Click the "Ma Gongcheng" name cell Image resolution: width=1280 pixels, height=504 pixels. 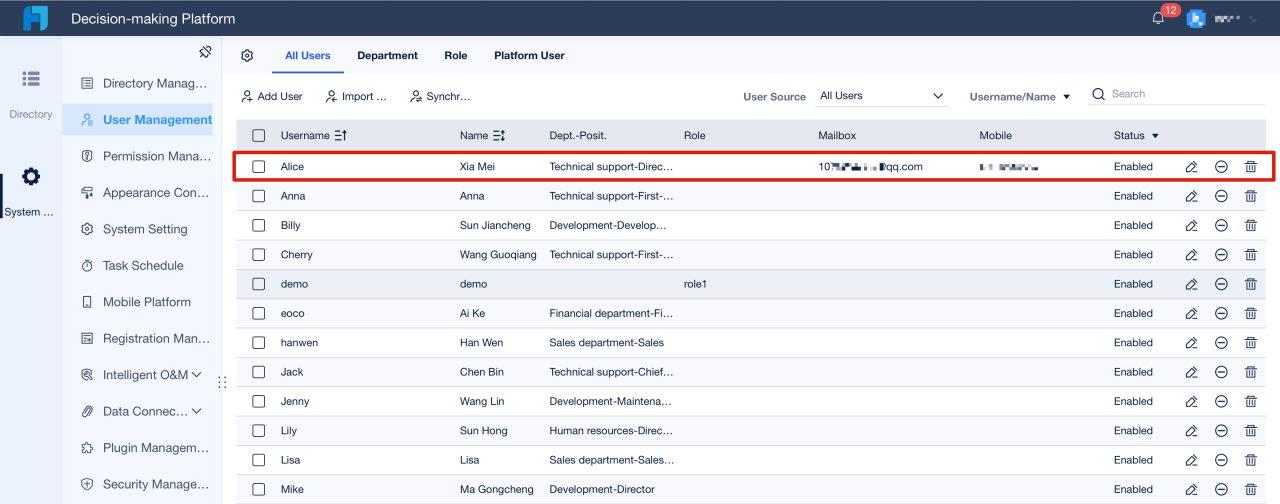coord(497,490)
